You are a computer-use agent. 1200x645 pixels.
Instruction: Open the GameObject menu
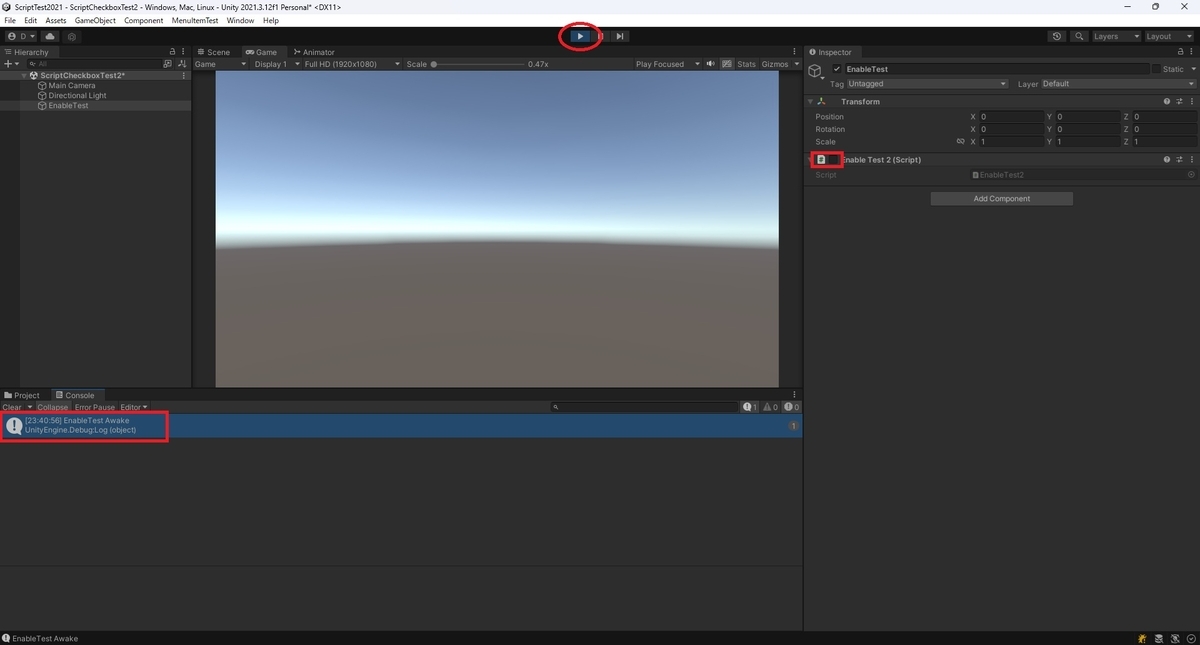(x=95, y=19)
